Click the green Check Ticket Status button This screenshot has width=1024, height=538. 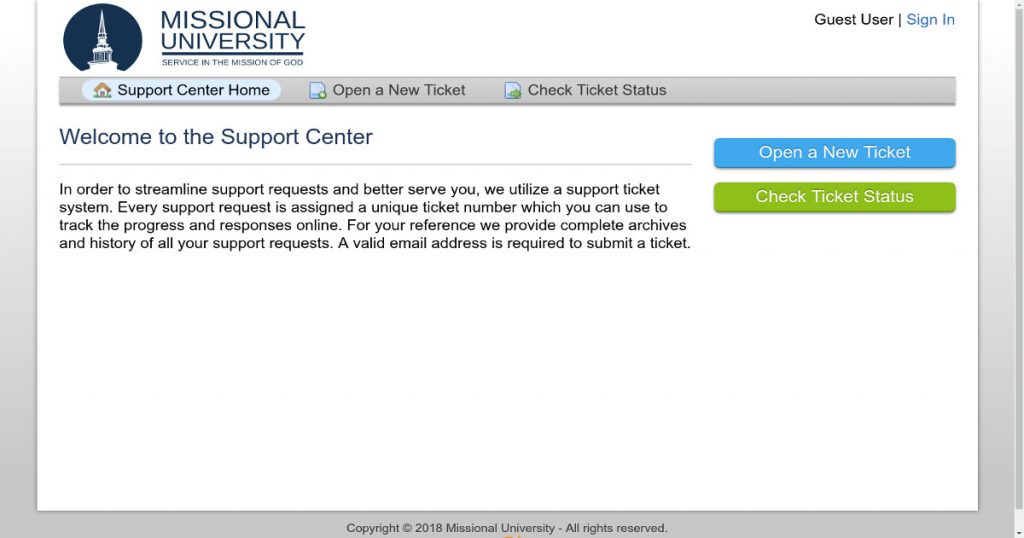pos(835,197)
